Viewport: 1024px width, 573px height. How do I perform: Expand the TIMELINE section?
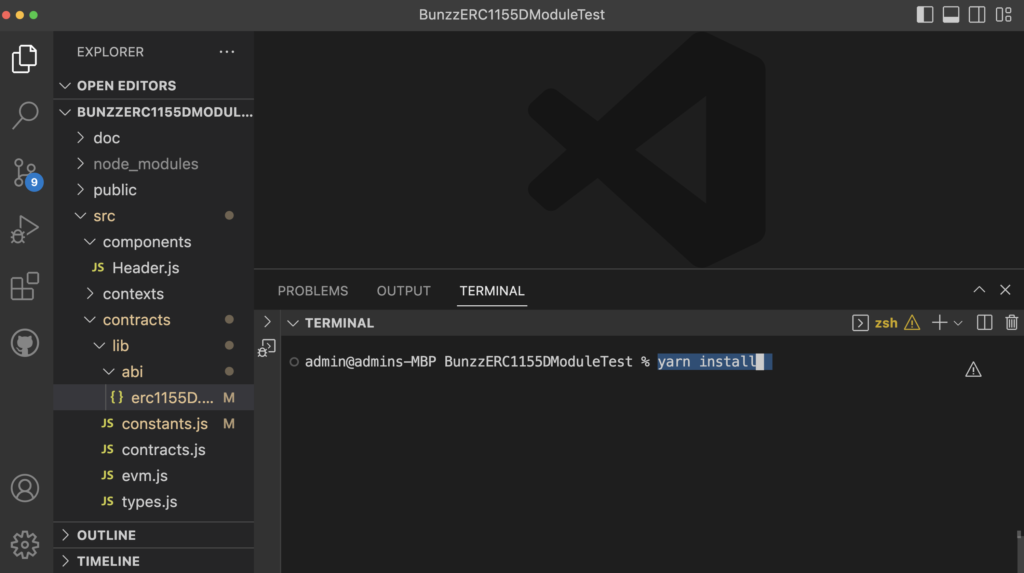[153, 561]
